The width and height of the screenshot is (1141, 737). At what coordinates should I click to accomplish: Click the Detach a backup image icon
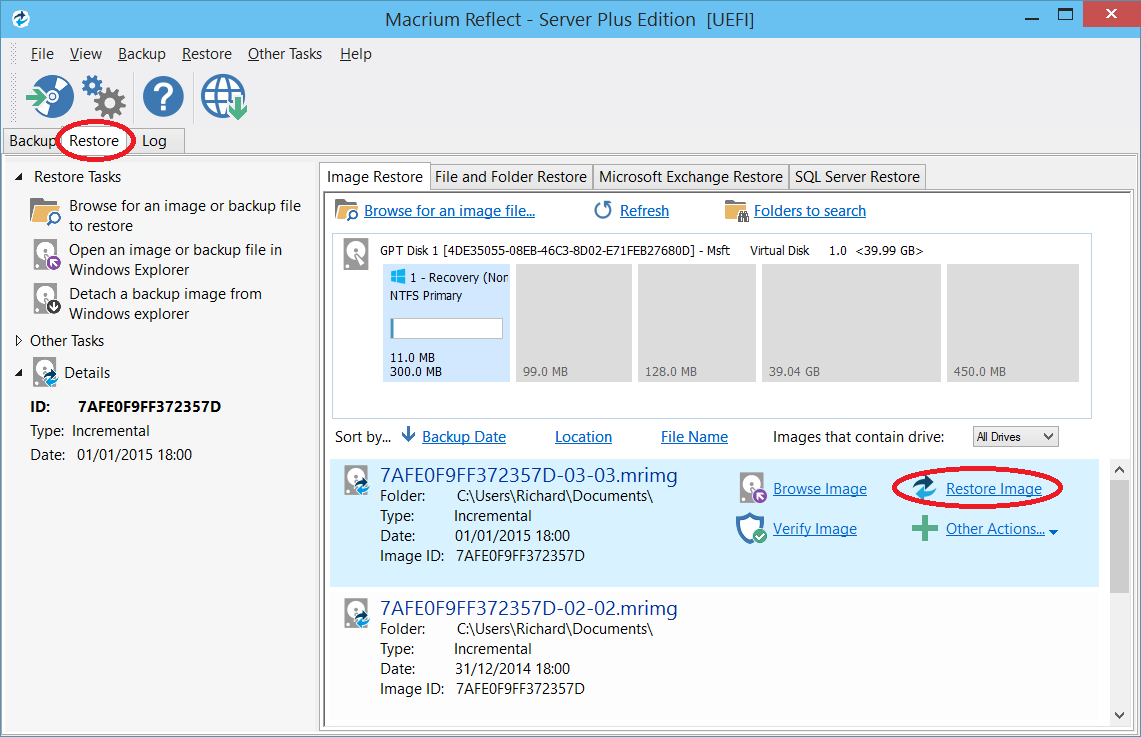click(47, 299)
